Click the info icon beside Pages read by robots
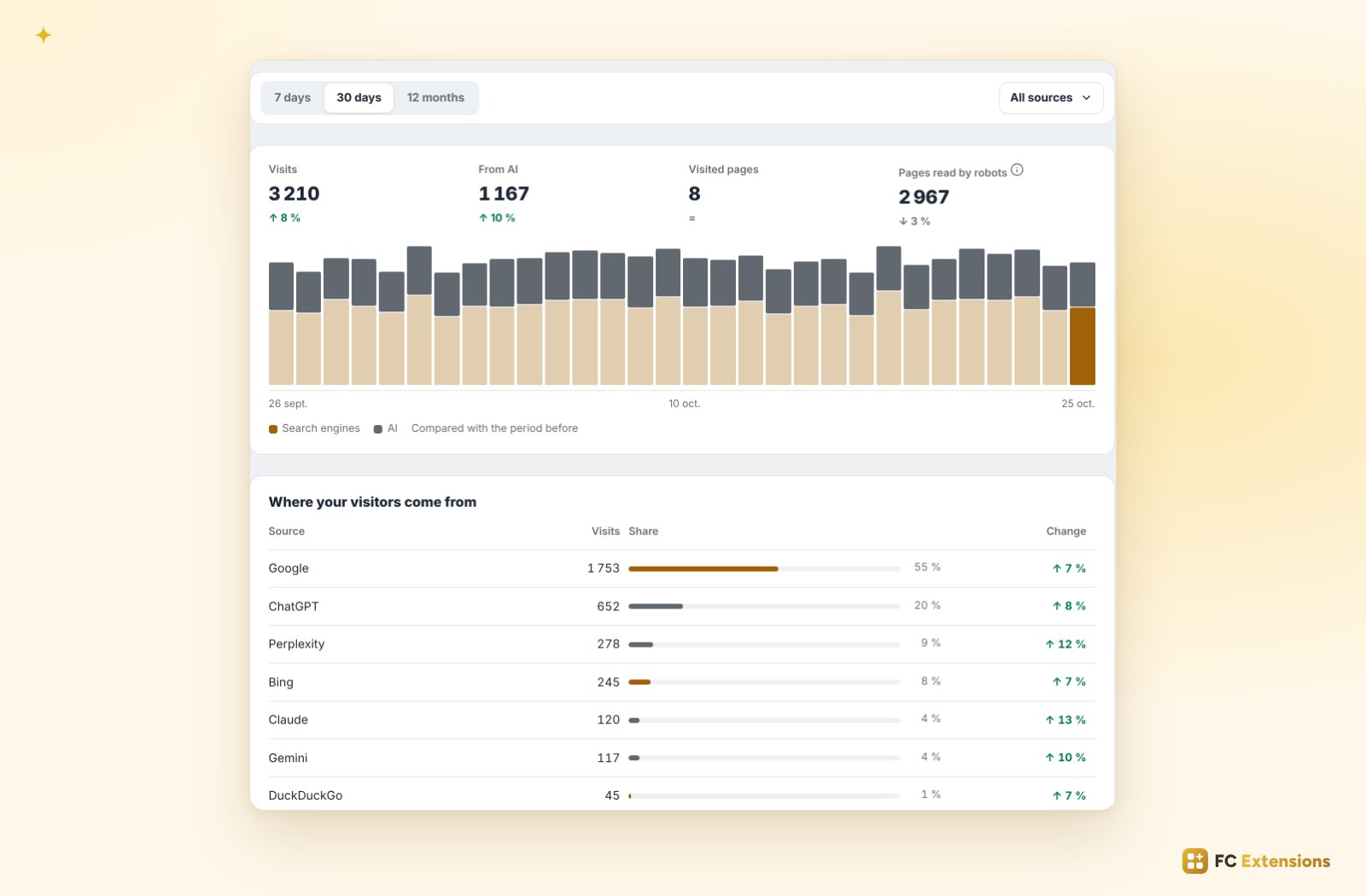 pyautogui.click(x=1017, y=170)
